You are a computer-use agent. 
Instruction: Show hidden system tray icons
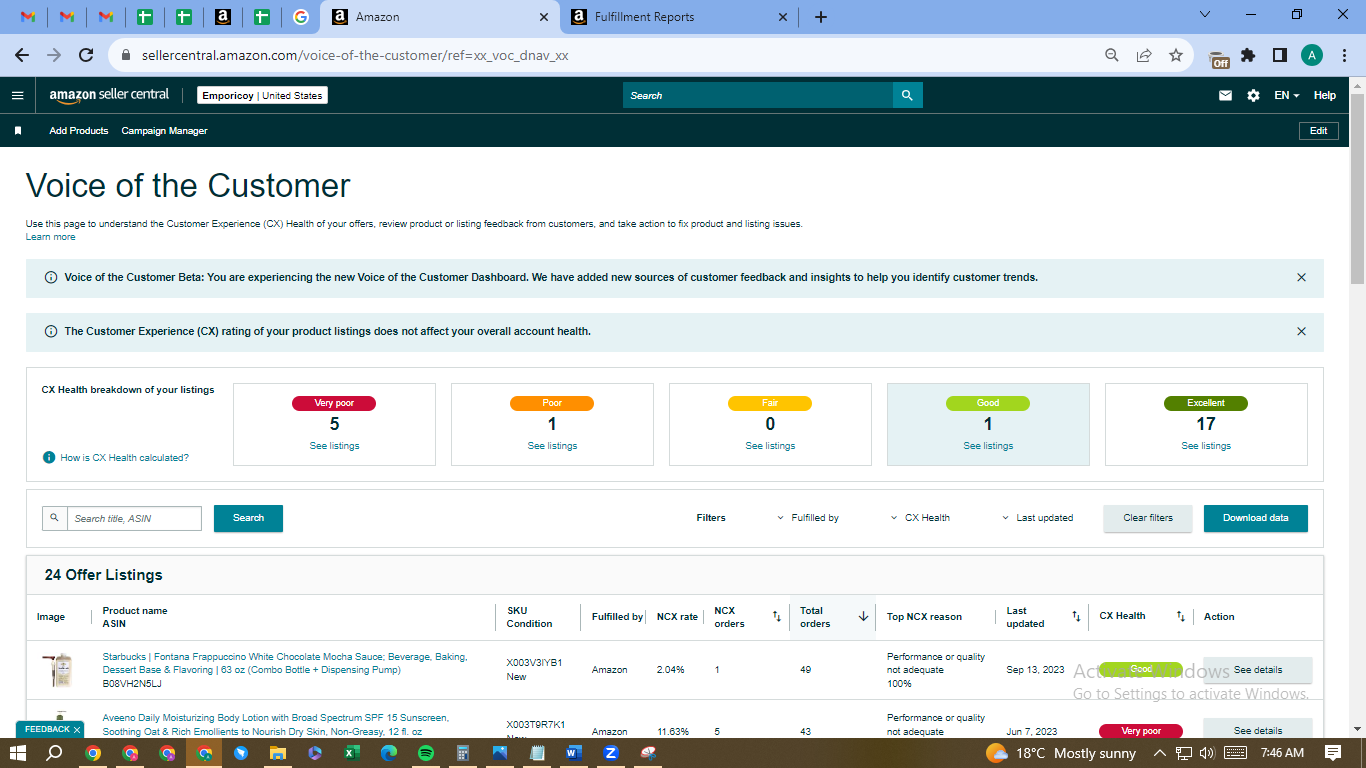[1160, 752]
